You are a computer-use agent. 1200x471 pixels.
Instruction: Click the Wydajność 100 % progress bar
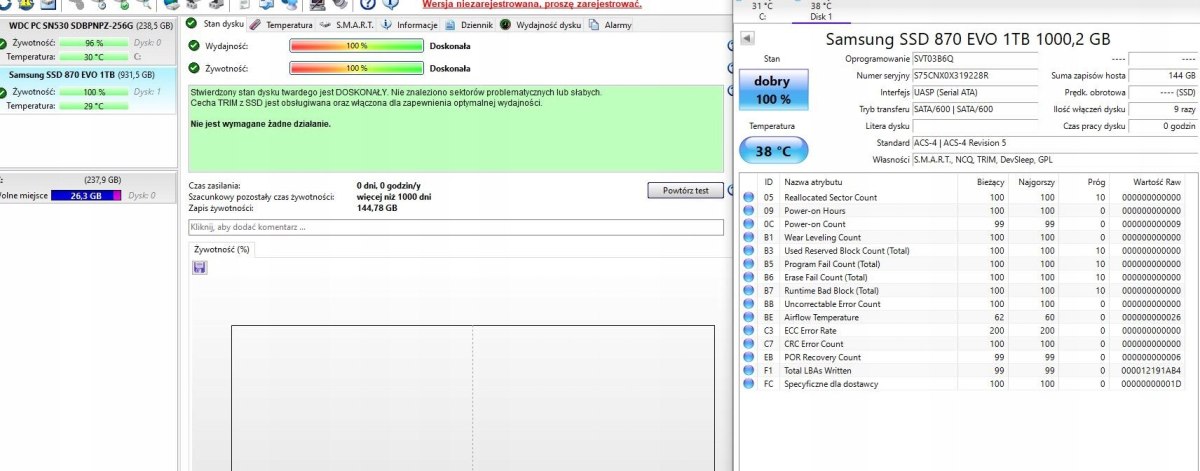tap(356, 46)
